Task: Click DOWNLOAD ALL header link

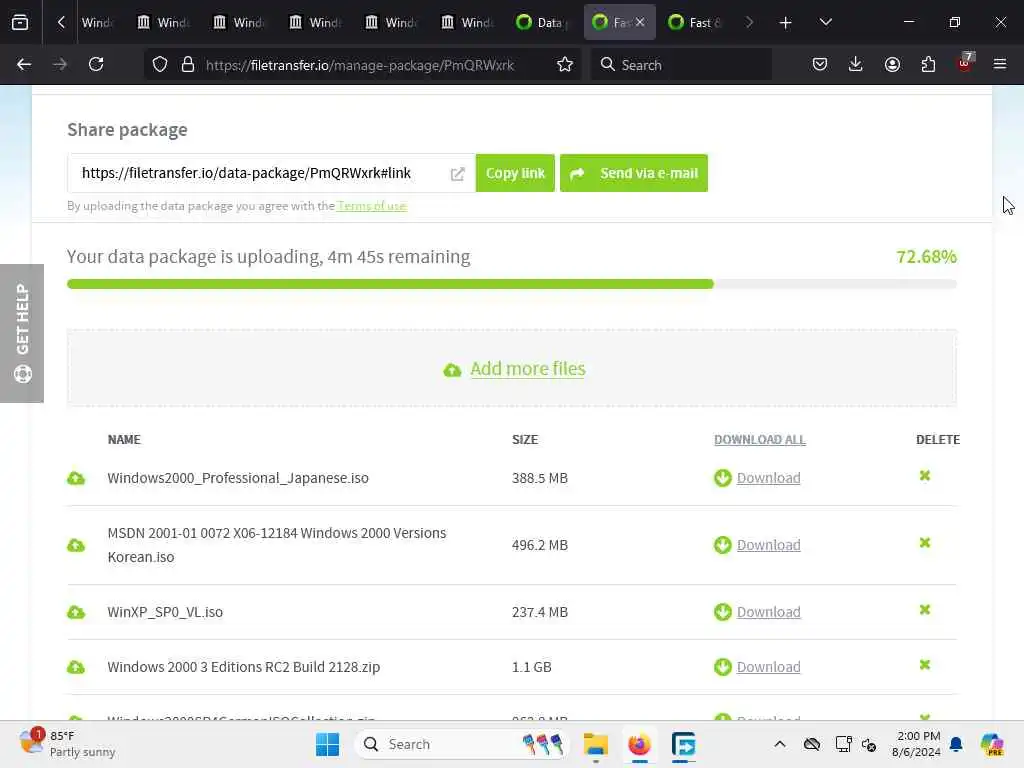Action: click(760, 440)
